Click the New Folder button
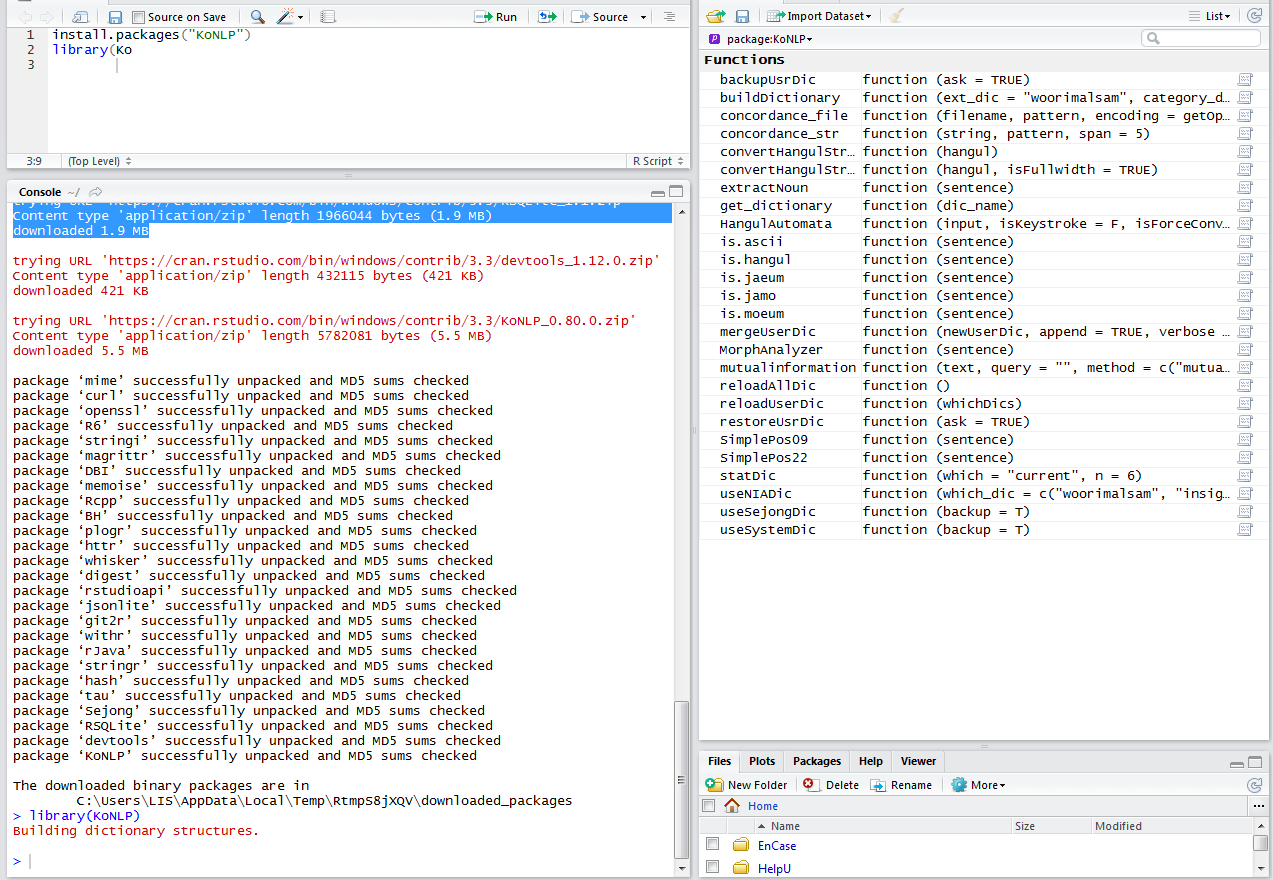The width and height of the screenshot is (1273, 880). point(747,785)
